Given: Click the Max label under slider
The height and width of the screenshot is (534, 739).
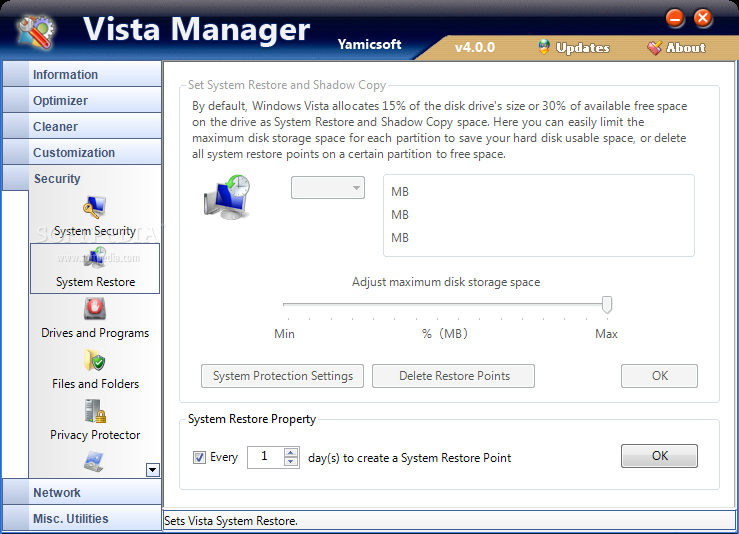Looking at the screenshot, I should [606, 334].
